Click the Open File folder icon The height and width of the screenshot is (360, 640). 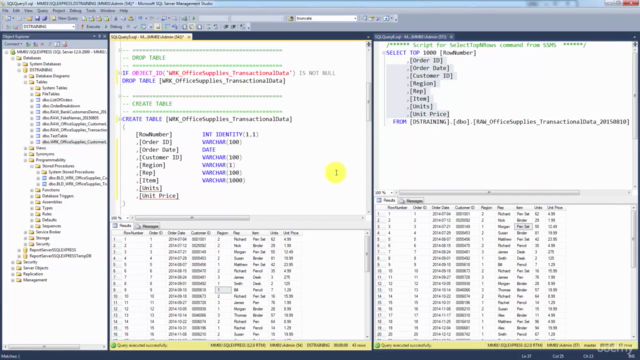click(30, 18)
